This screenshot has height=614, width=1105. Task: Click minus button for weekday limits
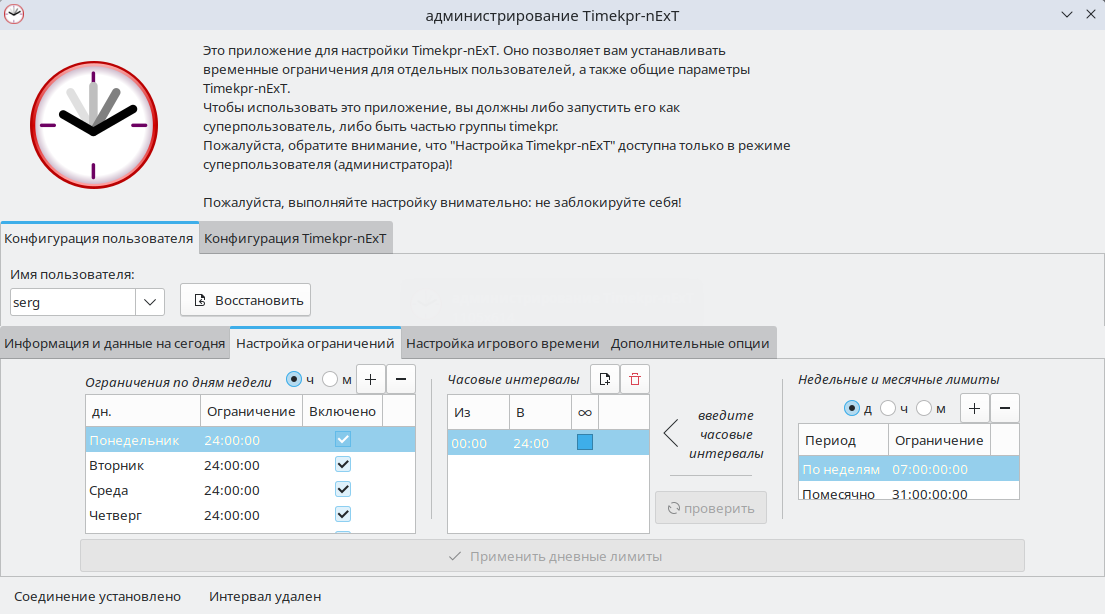(x=401, y=379)
